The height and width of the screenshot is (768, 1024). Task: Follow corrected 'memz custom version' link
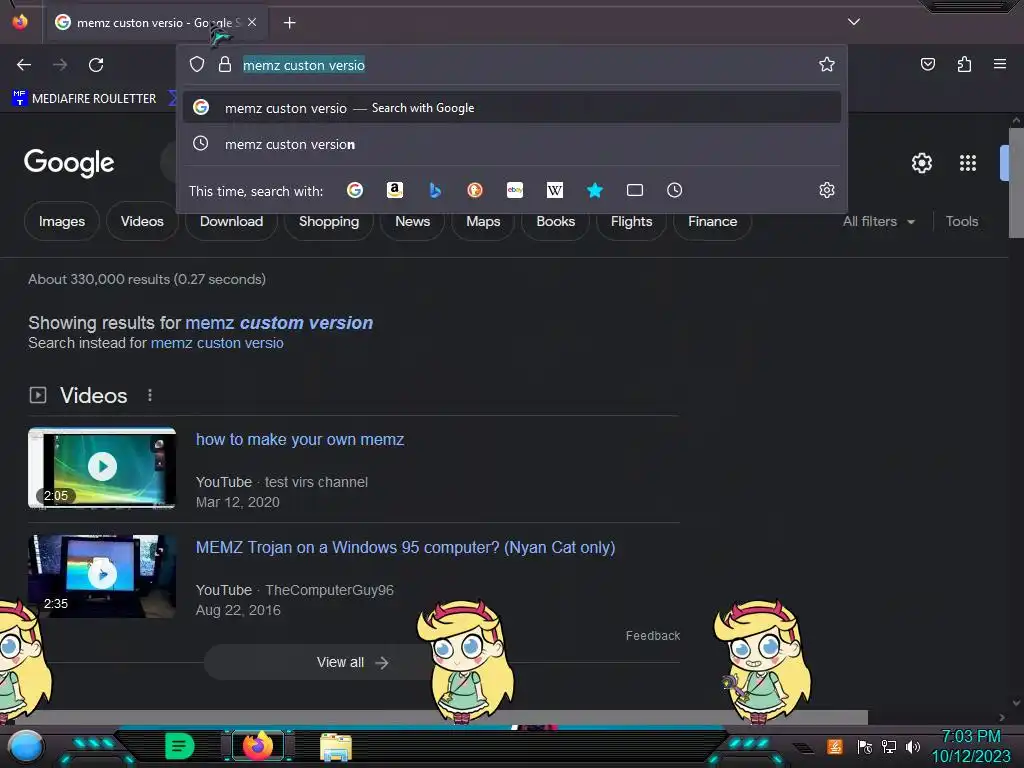tap(279, 323)
